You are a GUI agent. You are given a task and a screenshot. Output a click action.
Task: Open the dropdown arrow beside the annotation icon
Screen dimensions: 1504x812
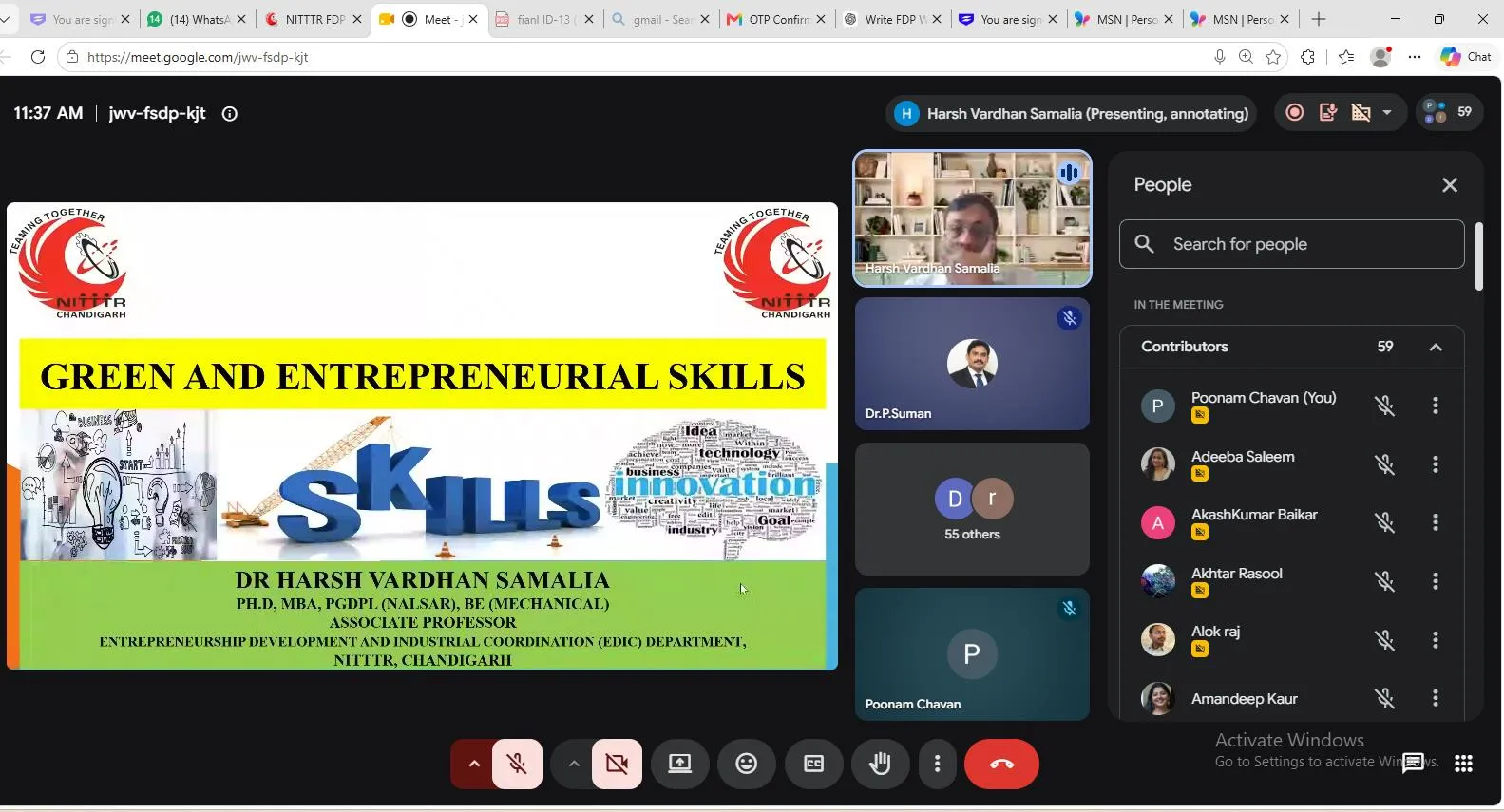[x=1387, y=113]
